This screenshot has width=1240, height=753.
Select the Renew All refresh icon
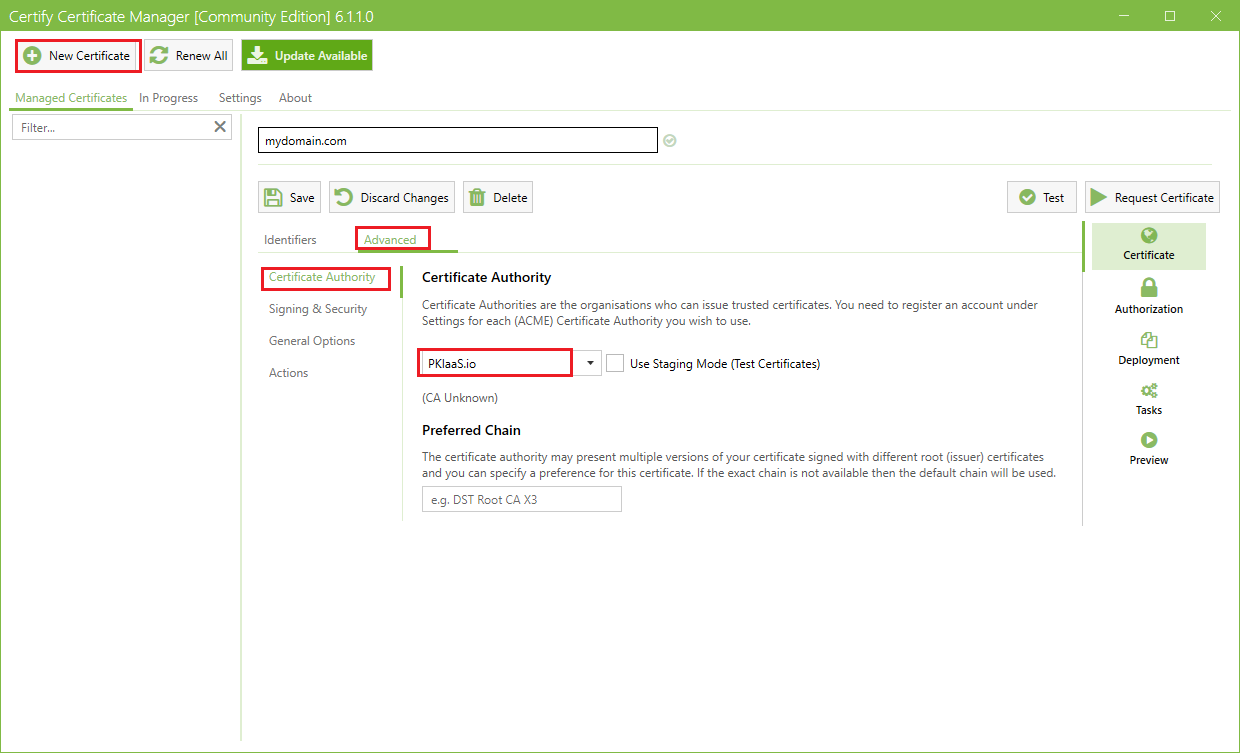(x=158, y=55)
